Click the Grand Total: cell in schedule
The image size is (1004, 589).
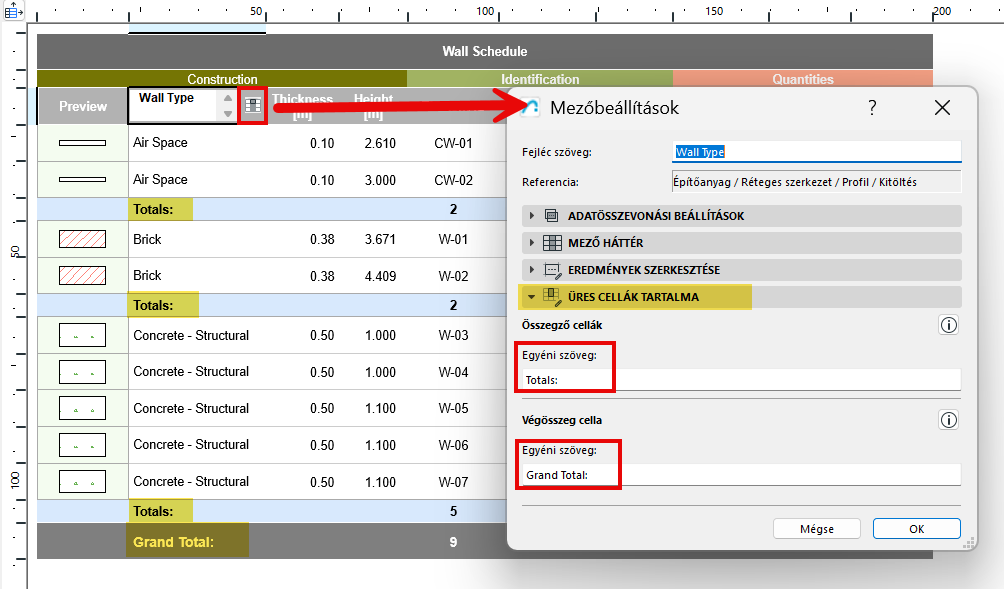(x=174, y=542)
